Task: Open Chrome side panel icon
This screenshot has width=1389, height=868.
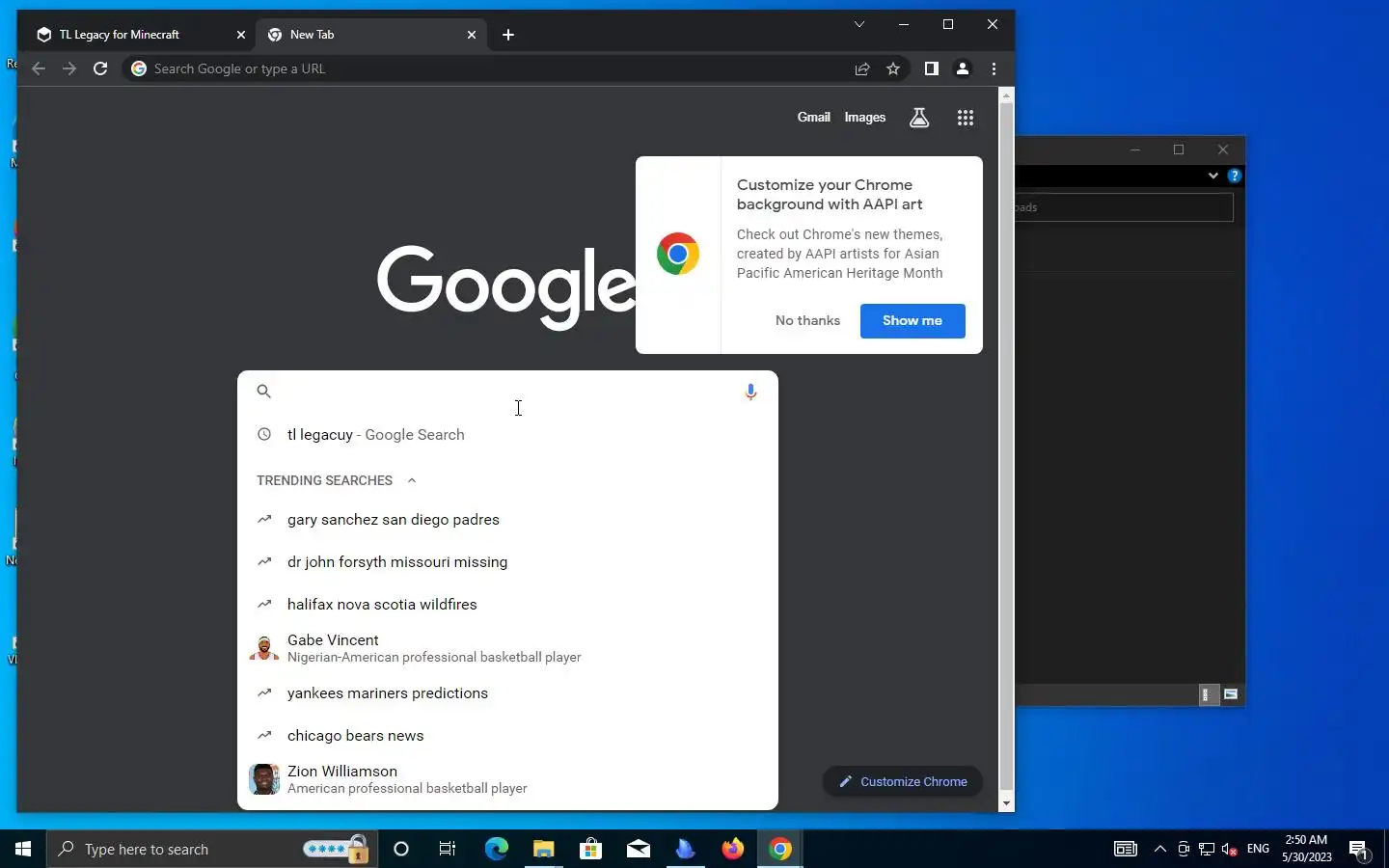Action: tap(931, 68)
